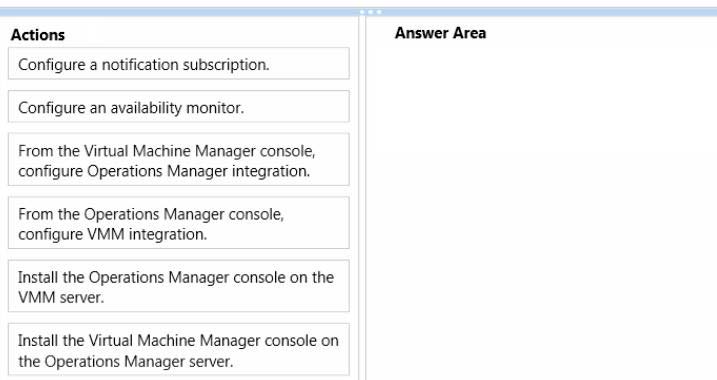The width and height of the screenshot is (717, 380).
Task: Grab the three-dot pane splitter handle
Action: pos(370,12)
